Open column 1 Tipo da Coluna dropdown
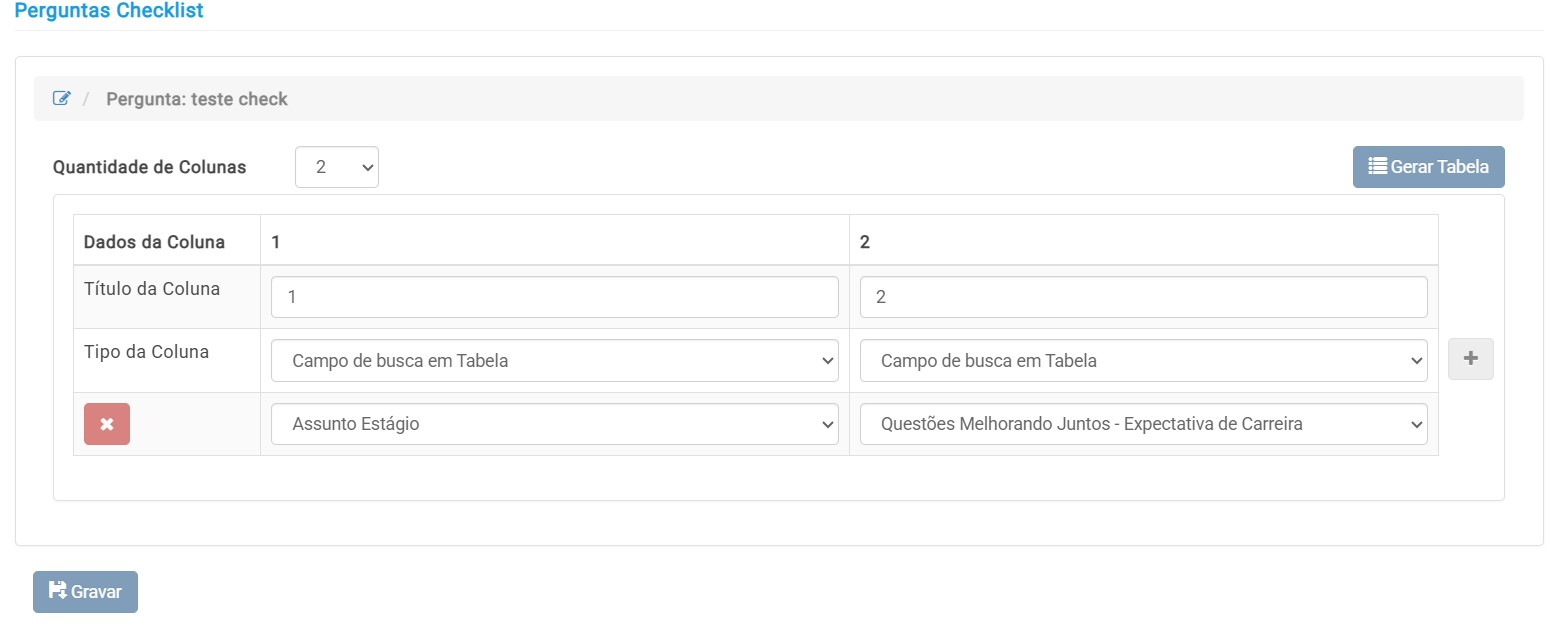The width and height of the screenshot is (1556, 628). [x=555, y=361]
